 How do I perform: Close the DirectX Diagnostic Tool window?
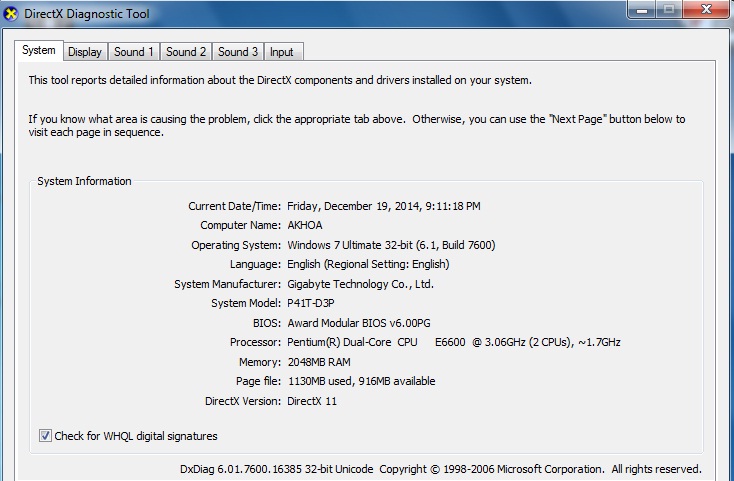point(706,9)
